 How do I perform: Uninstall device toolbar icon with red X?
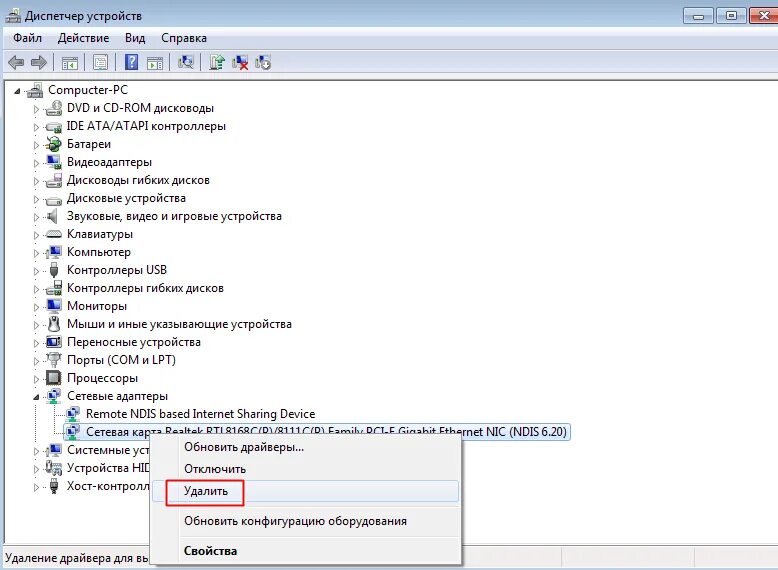click(240, 63)
